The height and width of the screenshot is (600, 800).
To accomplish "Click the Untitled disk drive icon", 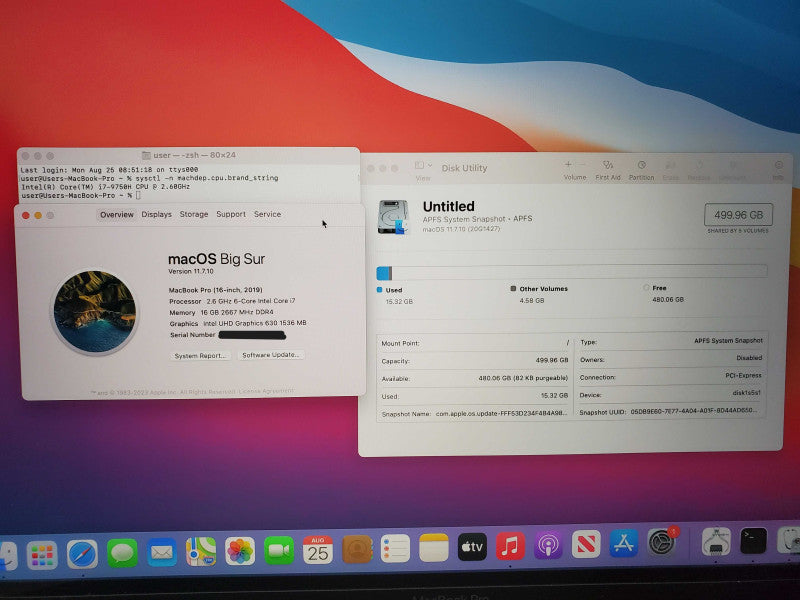I will coord(393,217).
